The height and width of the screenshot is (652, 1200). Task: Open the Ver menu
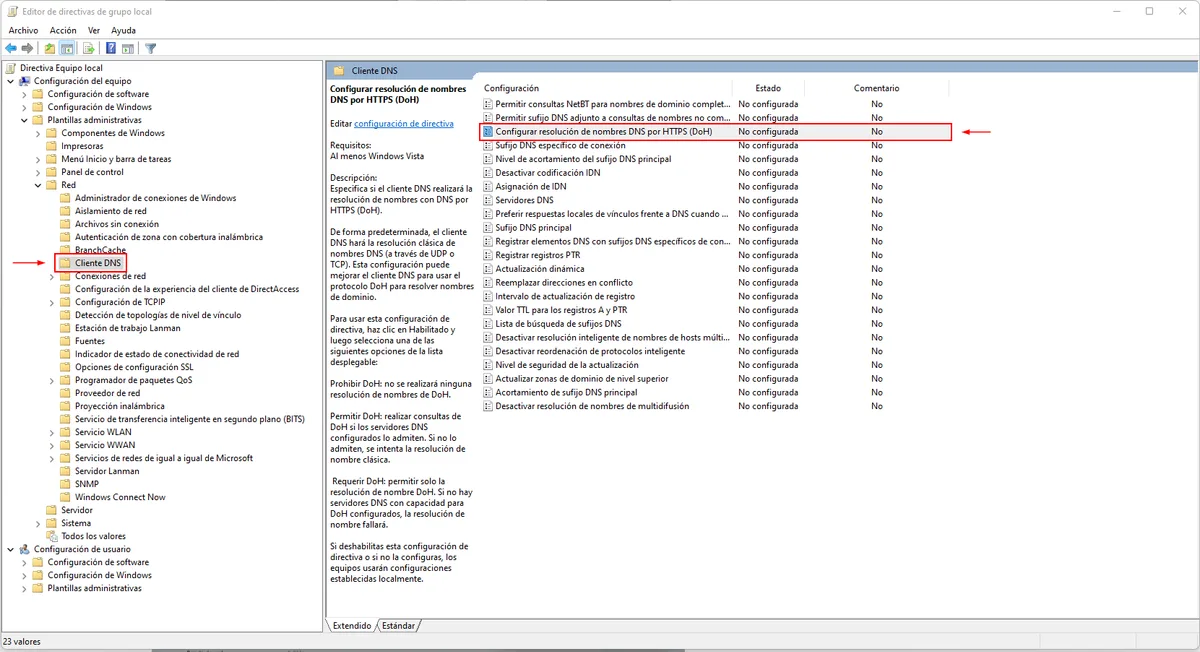94,30
